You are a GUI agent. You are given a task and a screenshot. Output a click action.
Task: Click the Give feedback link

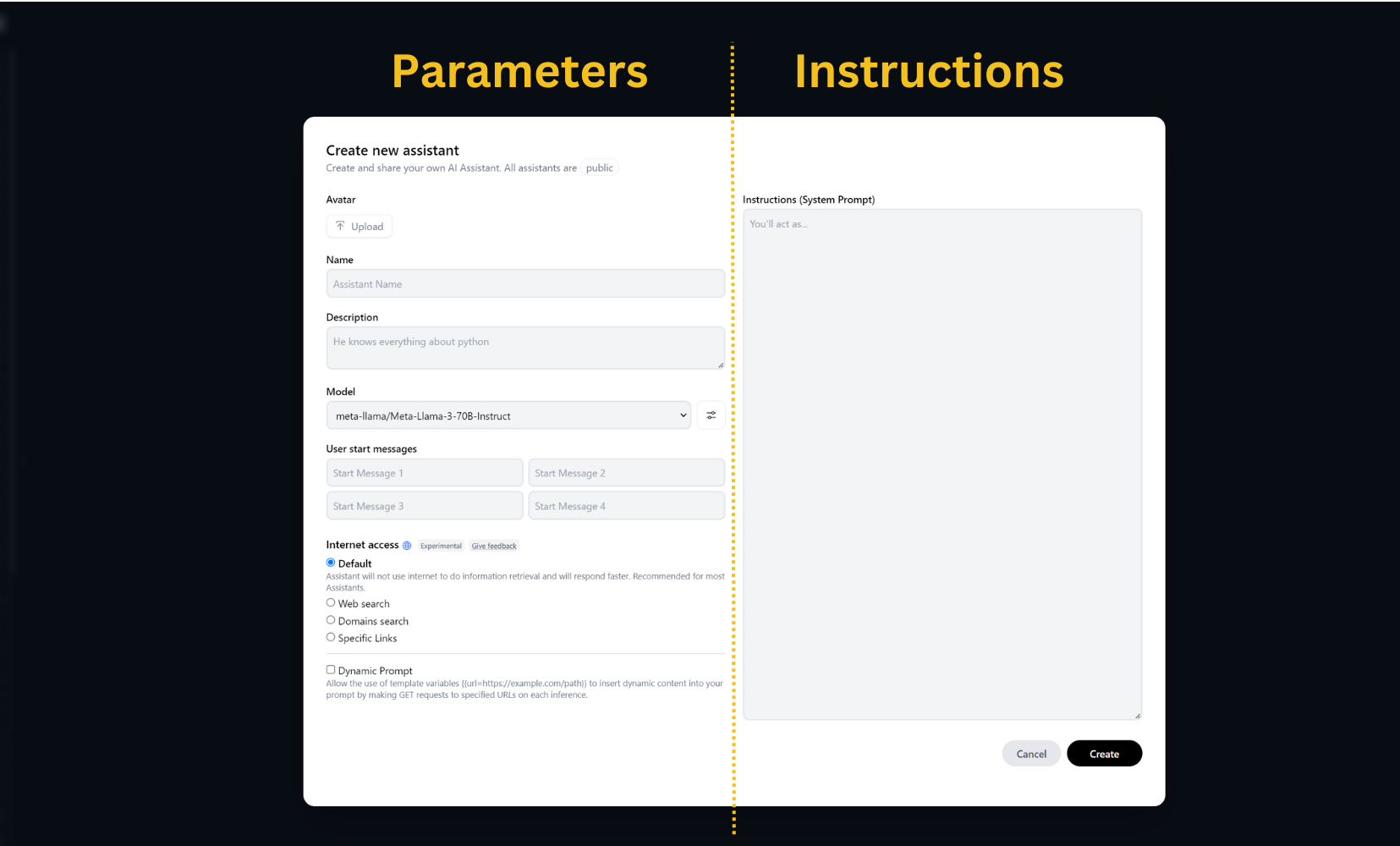pos(494,546)
